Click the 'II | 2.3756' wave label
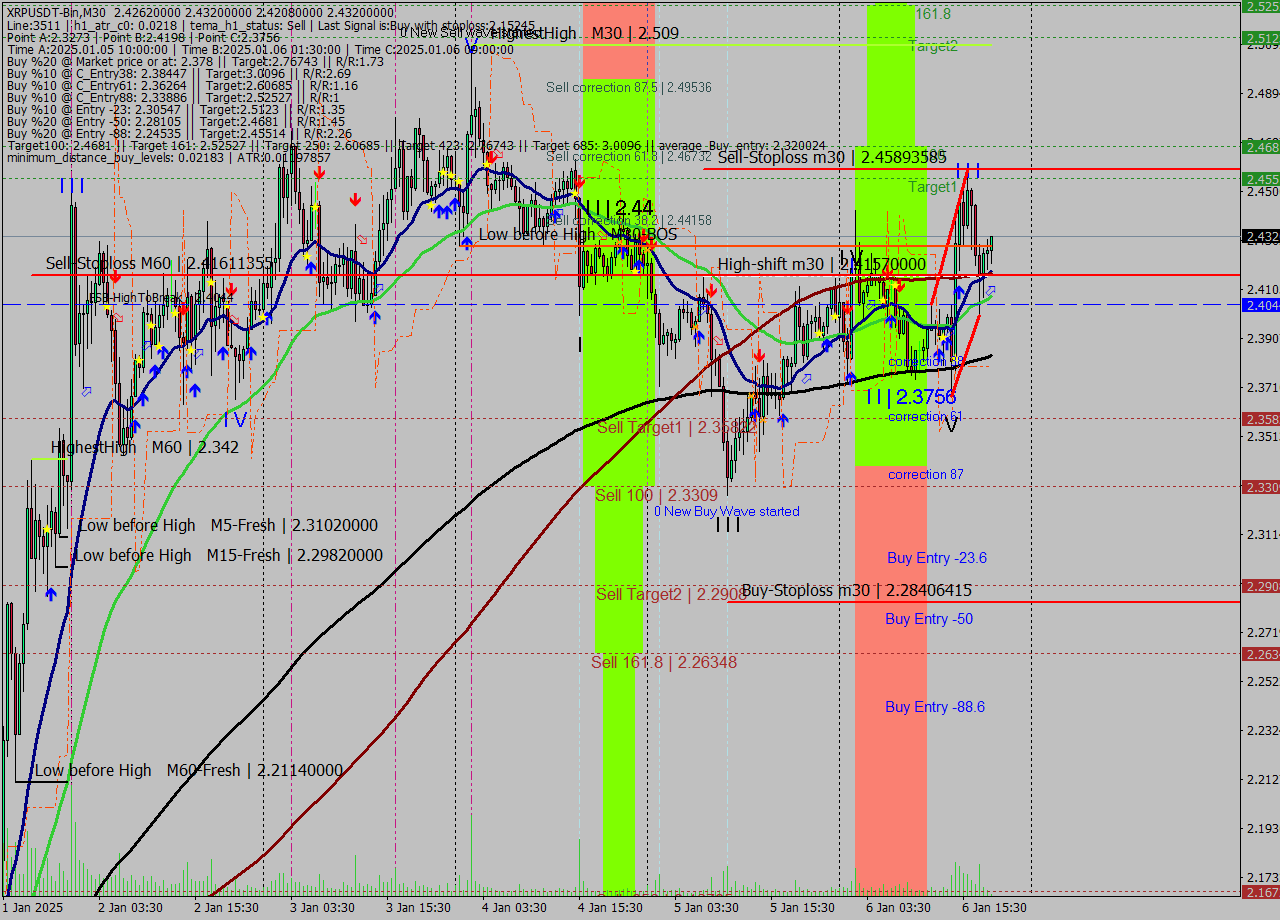1280x920 pixels. point(911,397)
